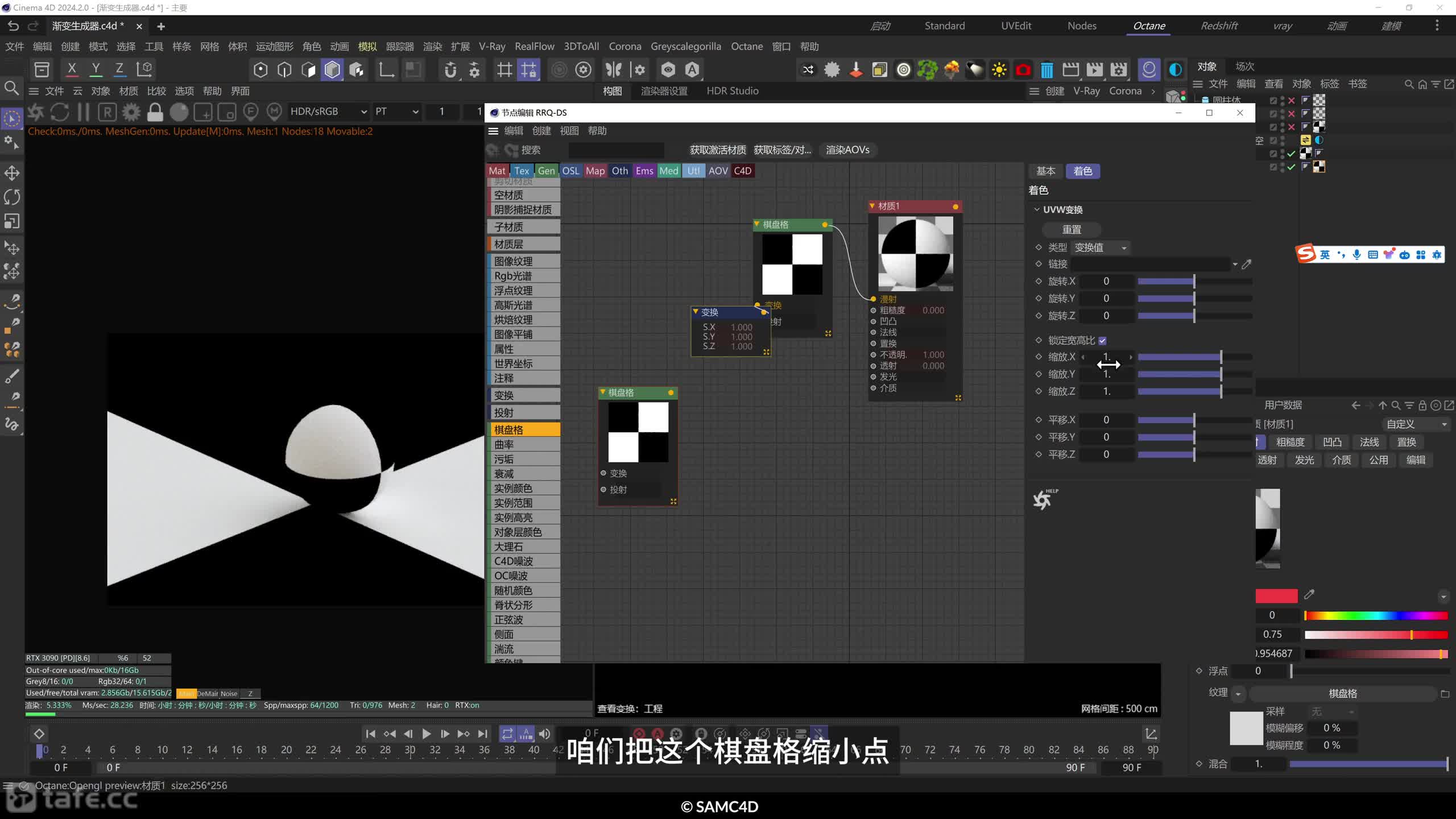Open the PT kernel dropdown
Image resolution: width=1456 pixels, height=819 pixels.
[x=397, y=111]
